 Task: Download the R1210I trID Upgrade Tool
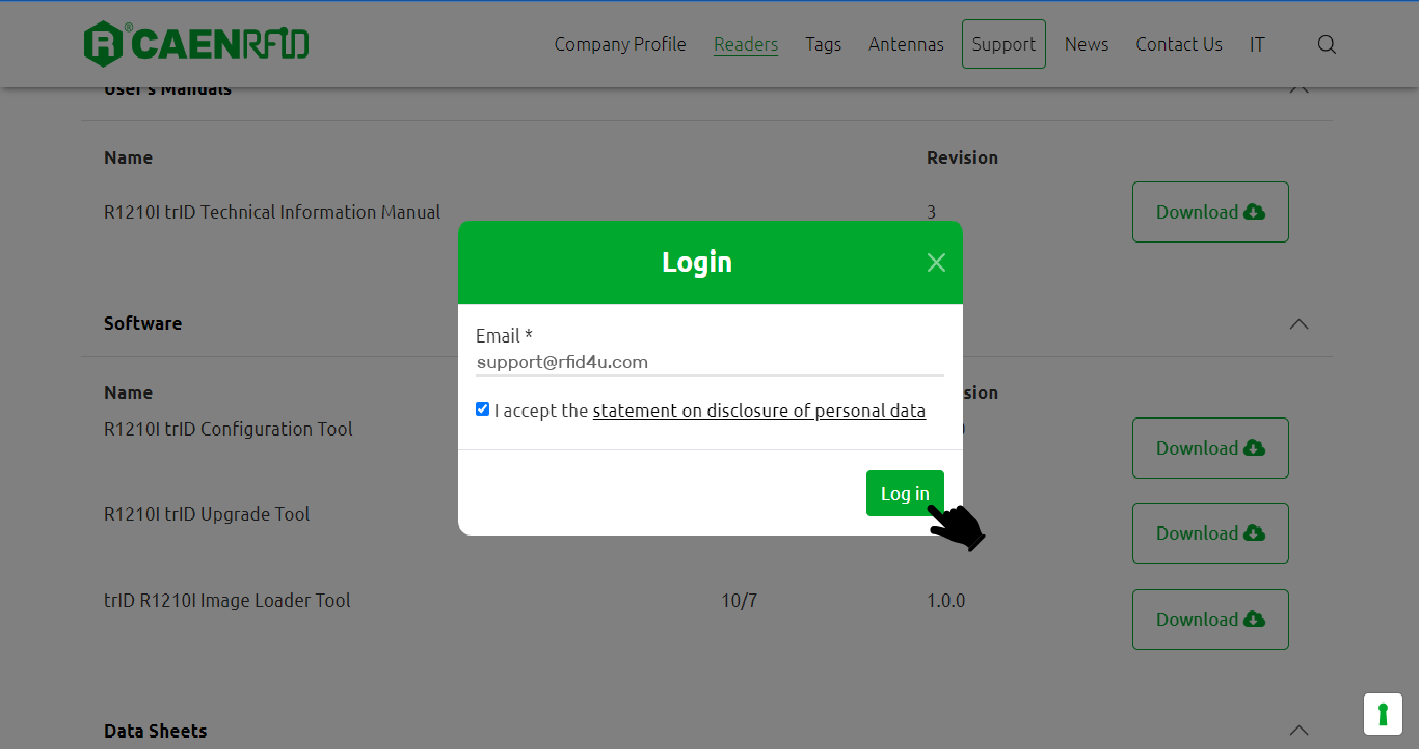[x=1209, y=534]
